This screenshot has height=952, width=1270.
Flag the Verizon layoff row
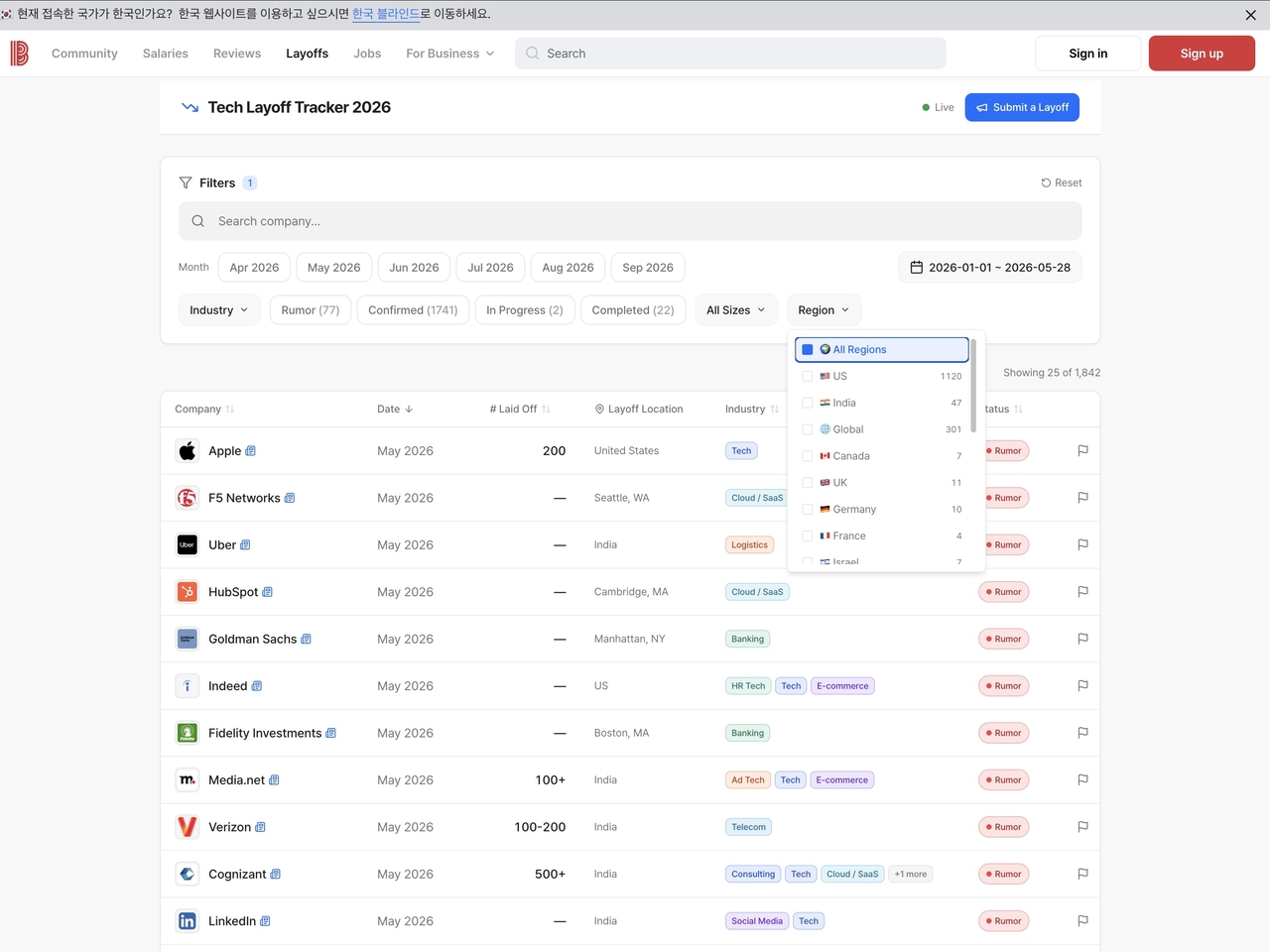1082,827
